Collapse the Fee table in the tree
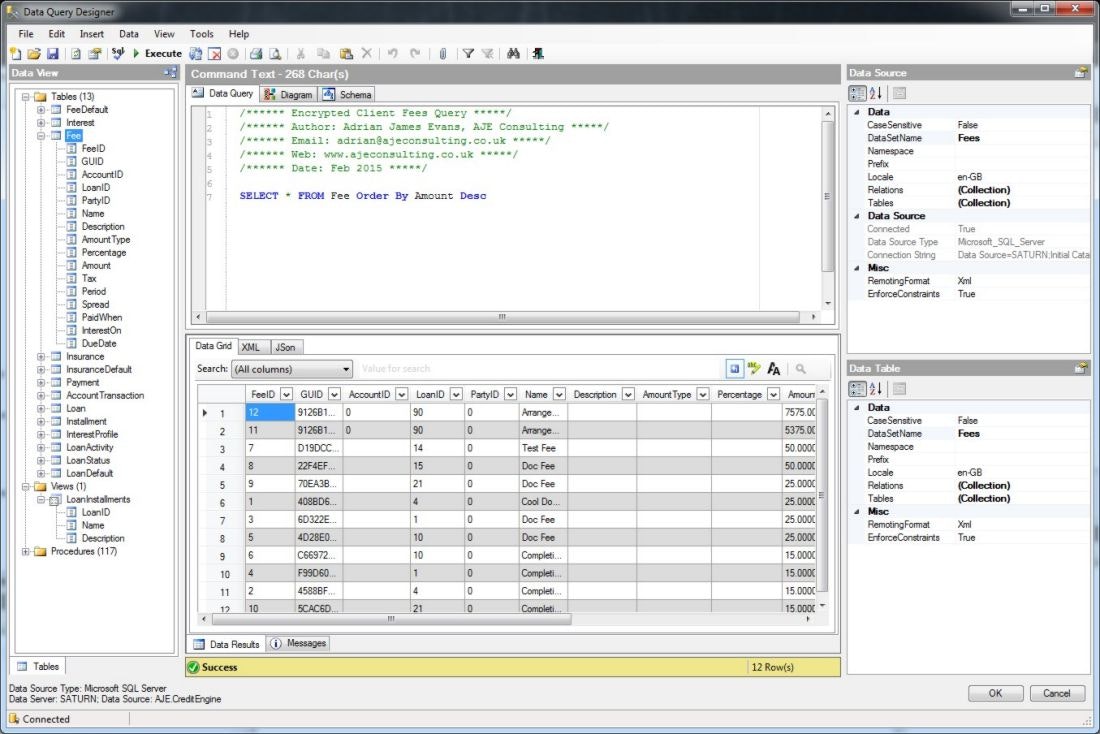Image resolution: width=1100 pixels, height=734 pixels. (x=41, y=135)
